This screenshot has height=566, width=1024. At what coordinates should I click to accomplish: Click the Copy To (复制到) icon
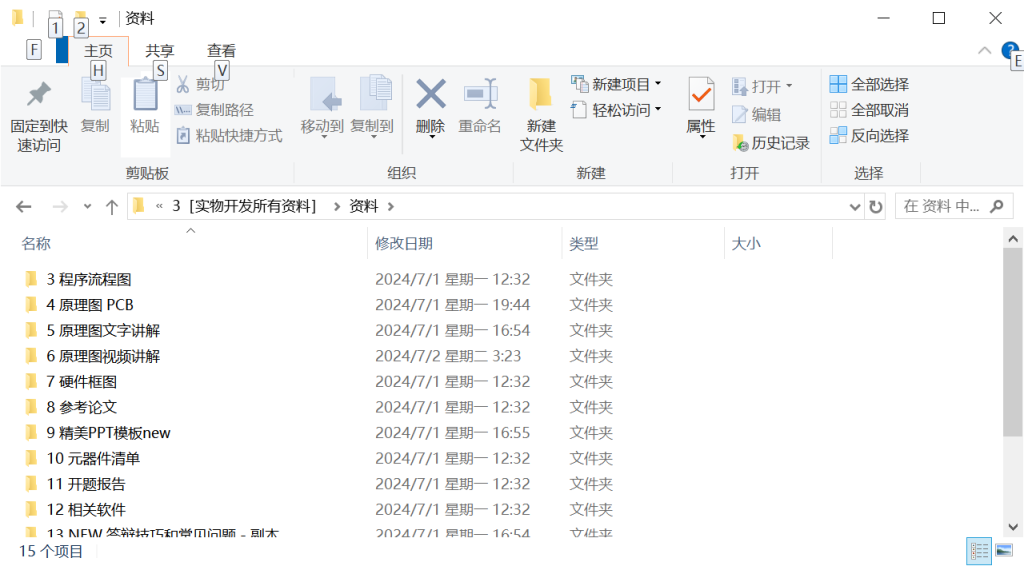point(376,95)
